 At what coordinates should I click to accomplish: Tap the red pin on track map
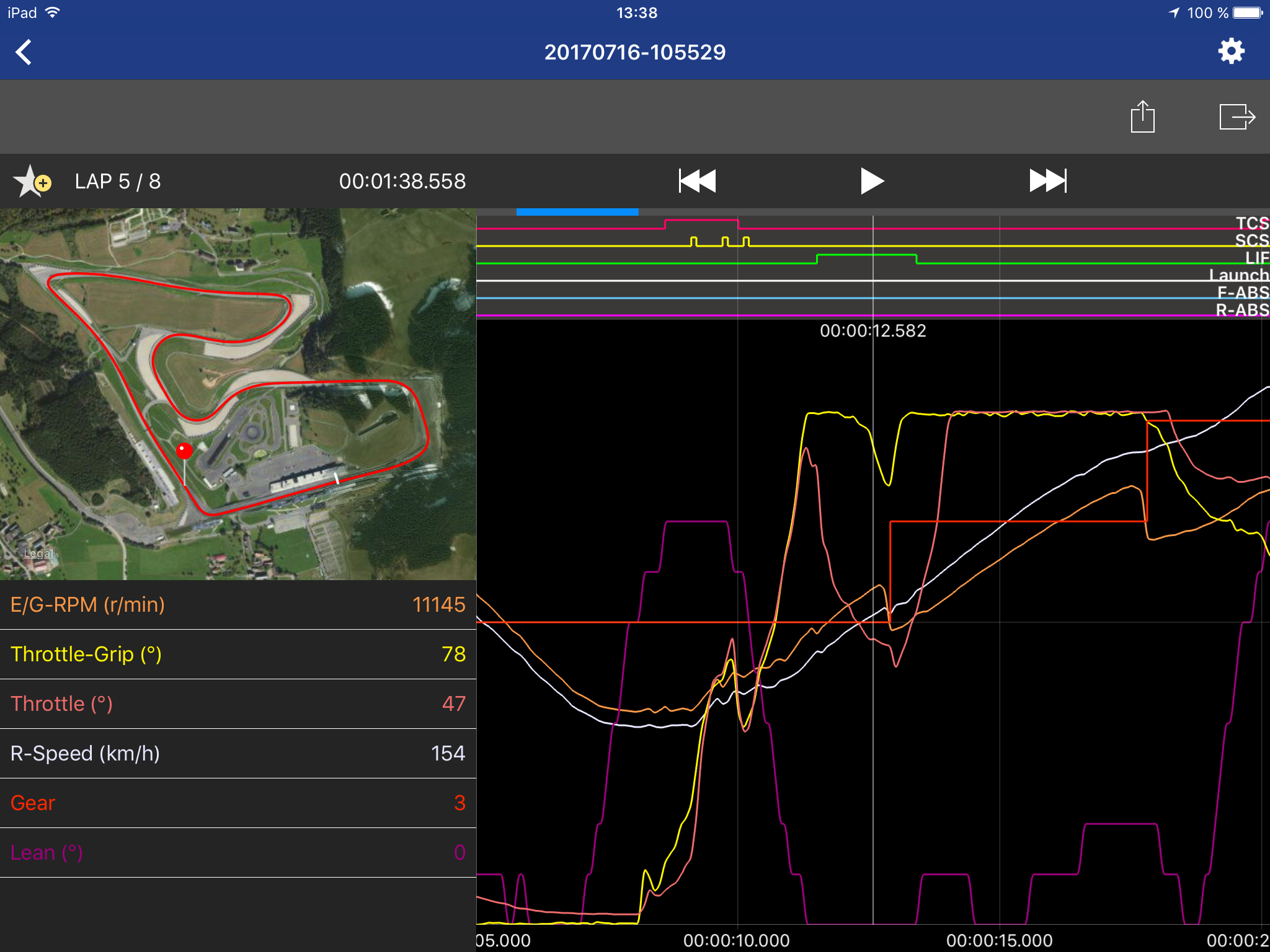point(184,451)
